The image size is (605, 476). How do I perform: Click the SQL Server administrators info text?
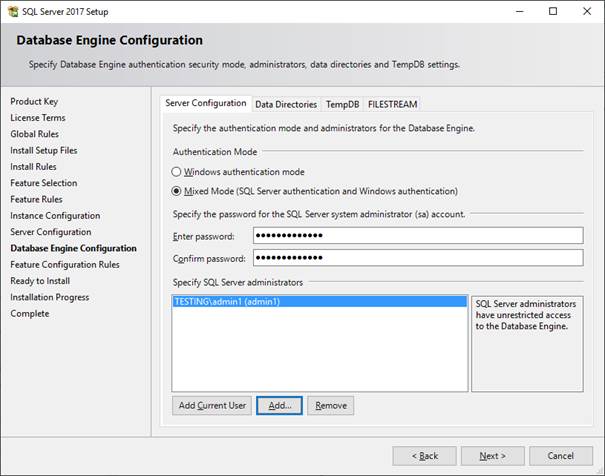(x=526, y=315)
